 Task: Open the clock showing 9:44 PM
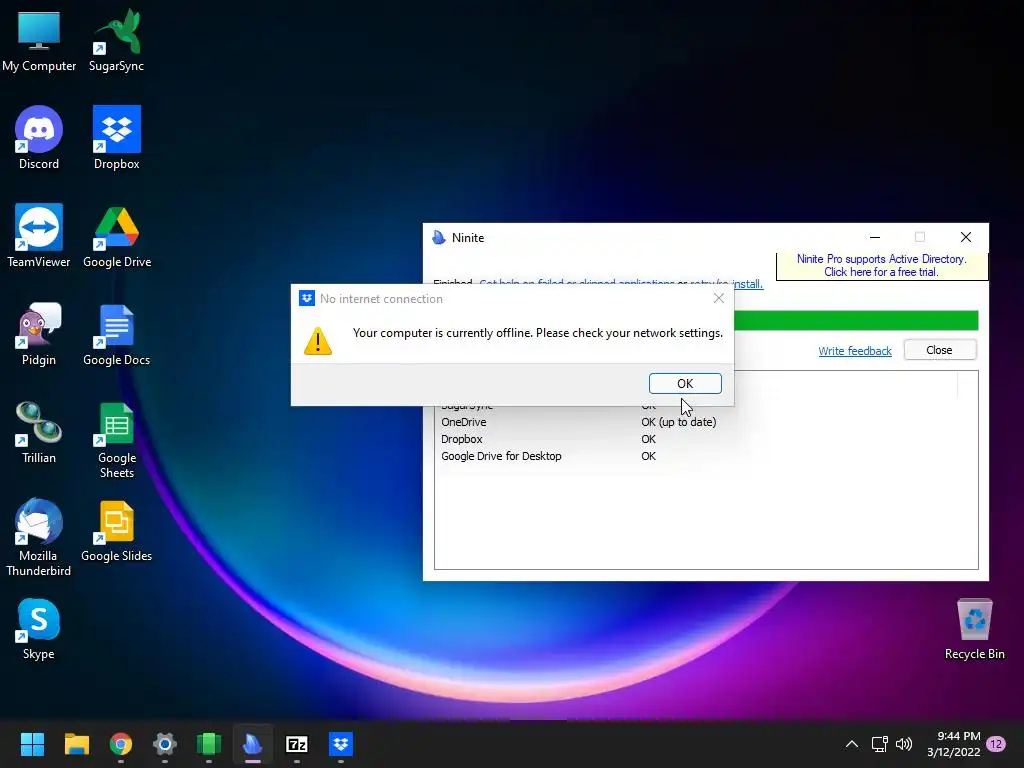pos(953,744)
